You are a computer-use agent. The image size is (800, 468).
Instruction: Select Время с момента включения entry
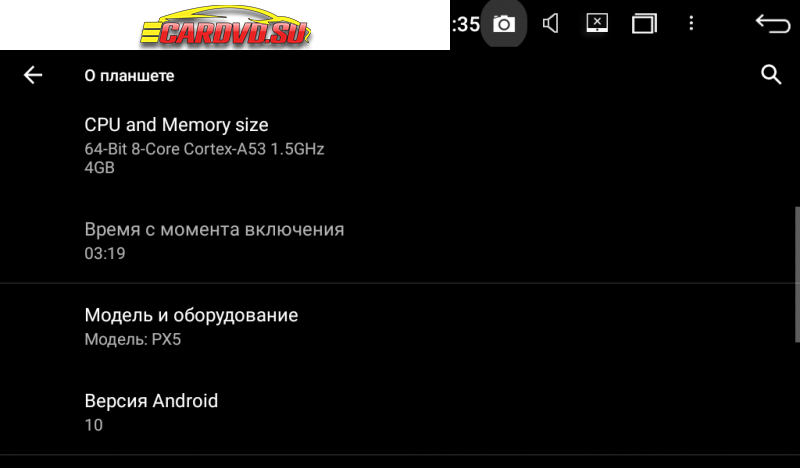click(400, 240)
